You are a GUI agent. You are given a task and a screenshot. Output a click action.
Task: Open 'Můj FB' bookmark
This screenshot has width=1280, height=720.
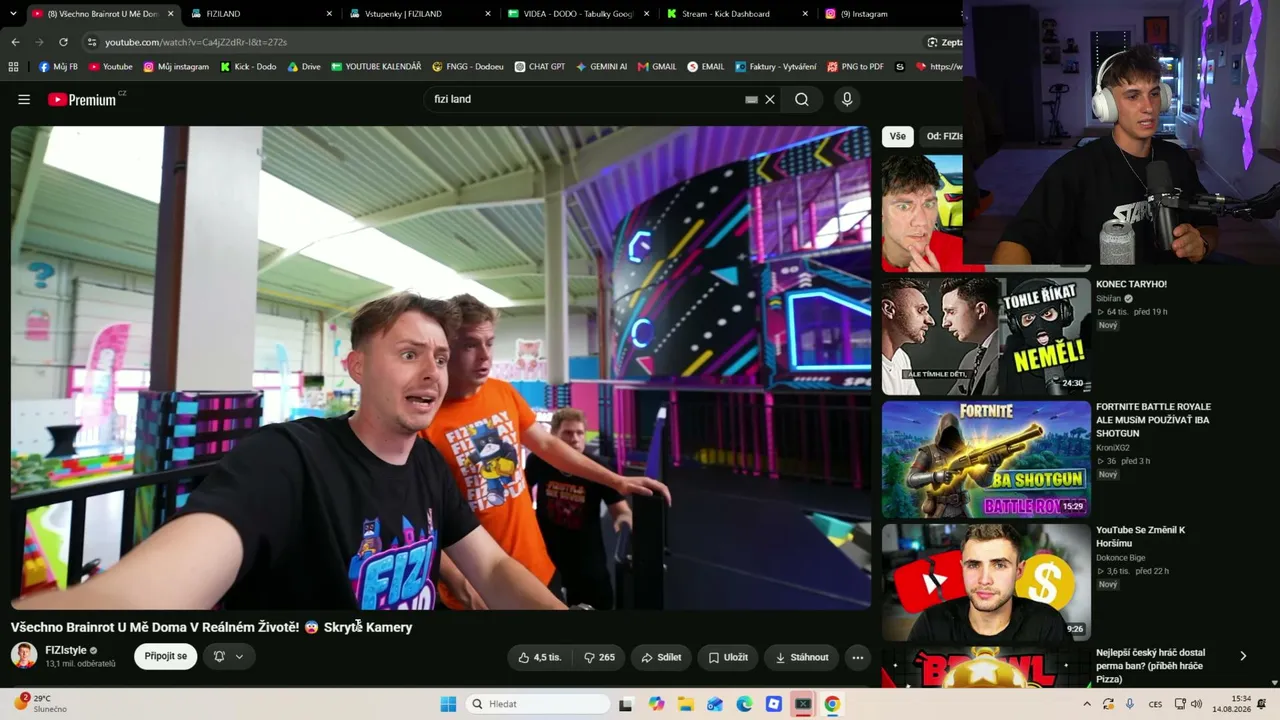[x=58, y=67]
